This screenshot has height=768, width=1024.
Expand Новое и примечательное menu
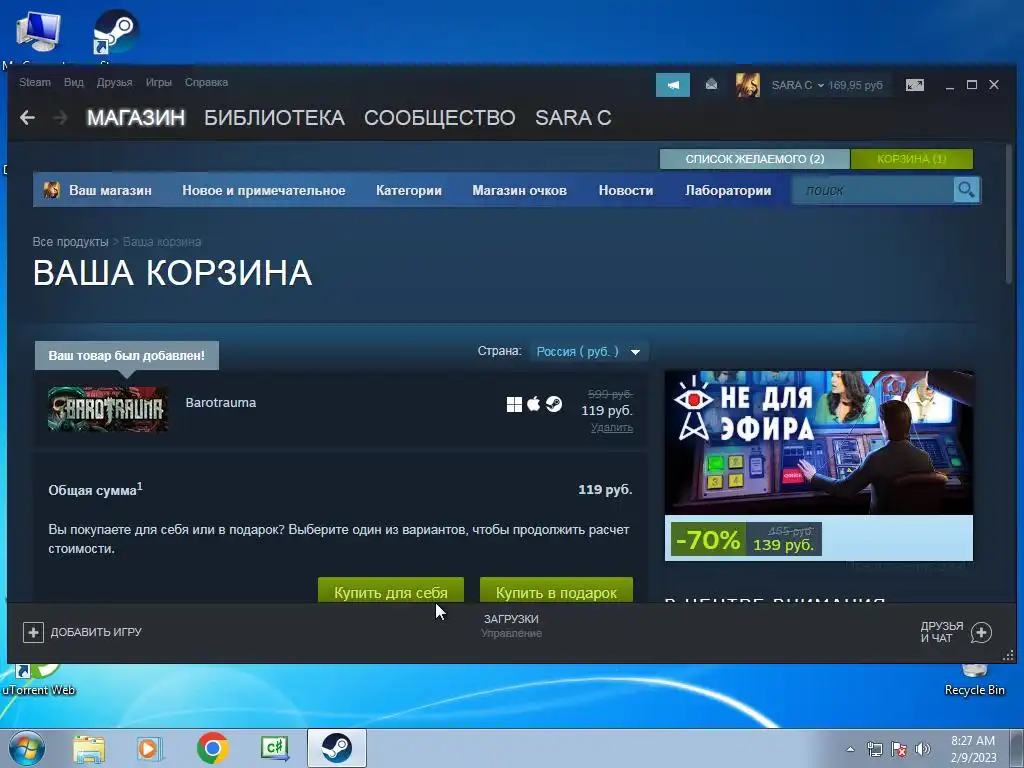(264, 190)
